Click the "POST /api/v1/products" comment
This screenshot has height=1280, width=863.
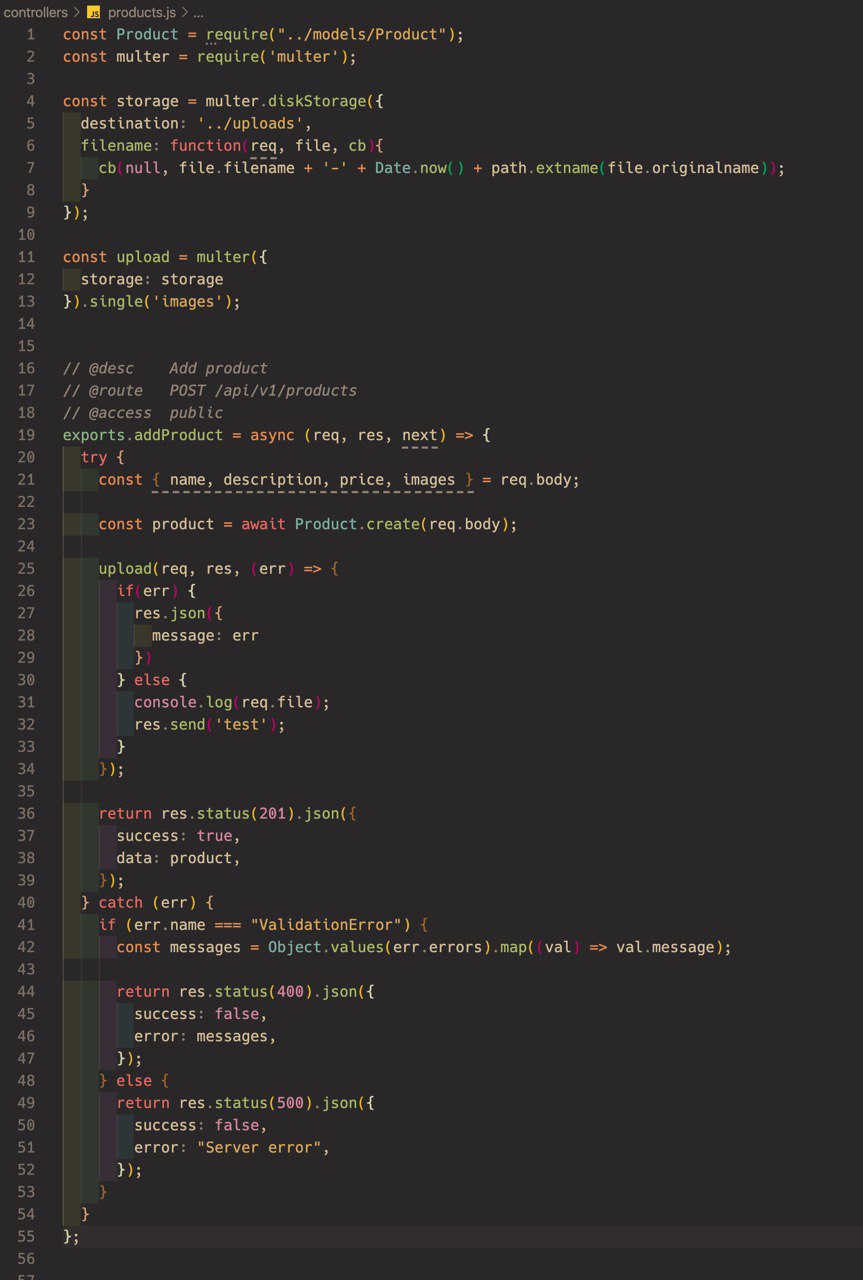click(263, 390)
